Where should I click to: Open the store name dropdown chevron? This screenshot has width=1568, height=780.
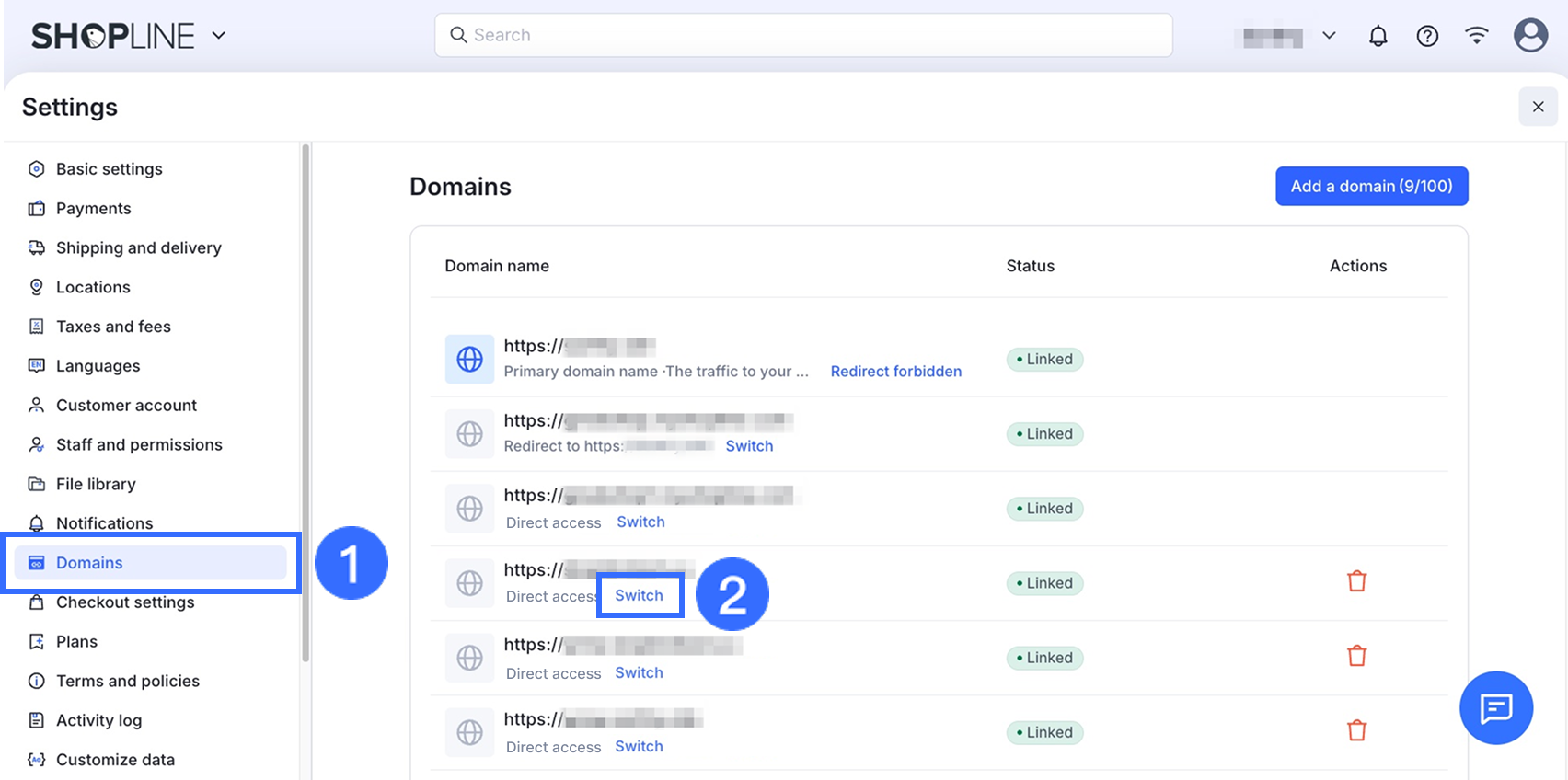click(1329, 36)
